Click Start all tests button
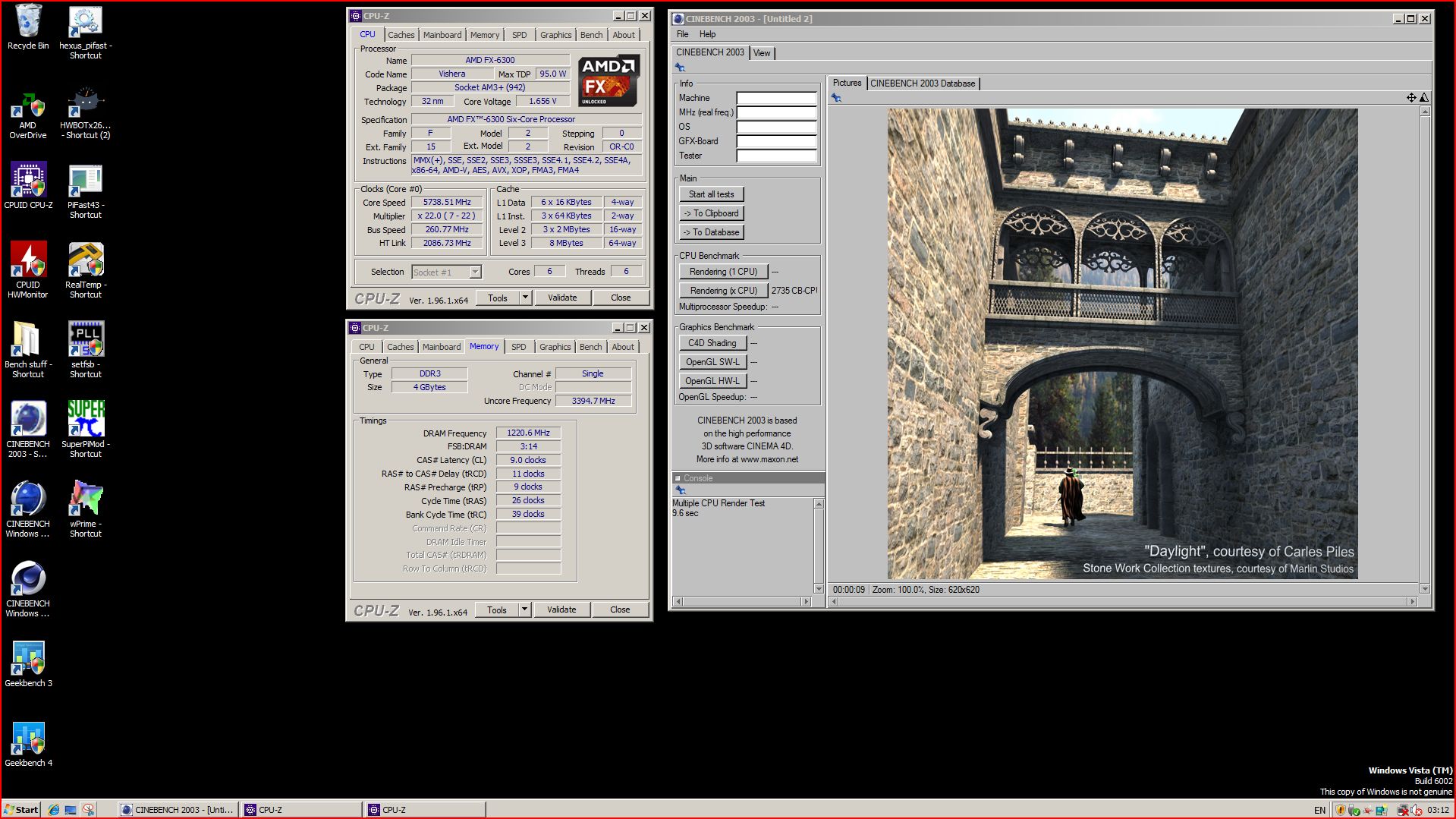Viewport: 1456px width, 819px height. click(x=711, y=194)
